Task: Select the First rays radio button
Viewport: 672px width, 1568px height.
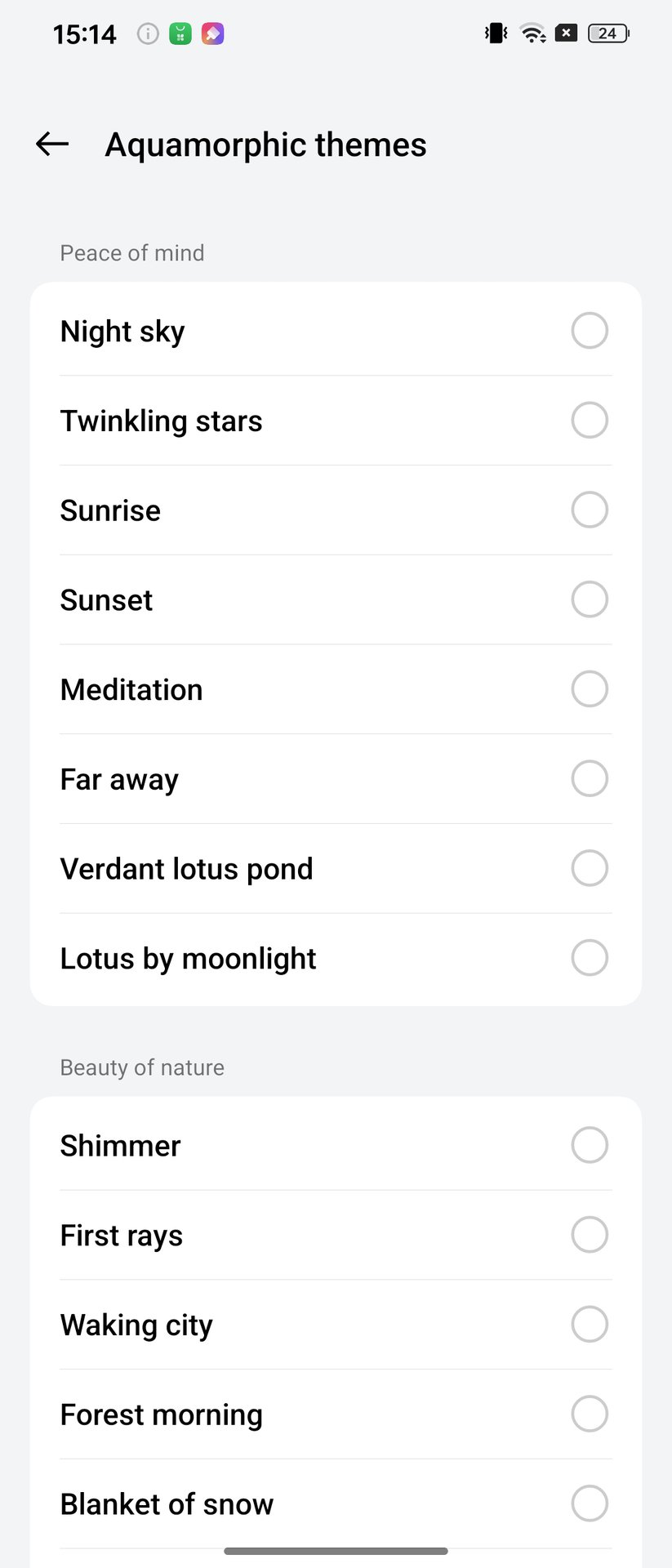Action: tap(590, 1235)
